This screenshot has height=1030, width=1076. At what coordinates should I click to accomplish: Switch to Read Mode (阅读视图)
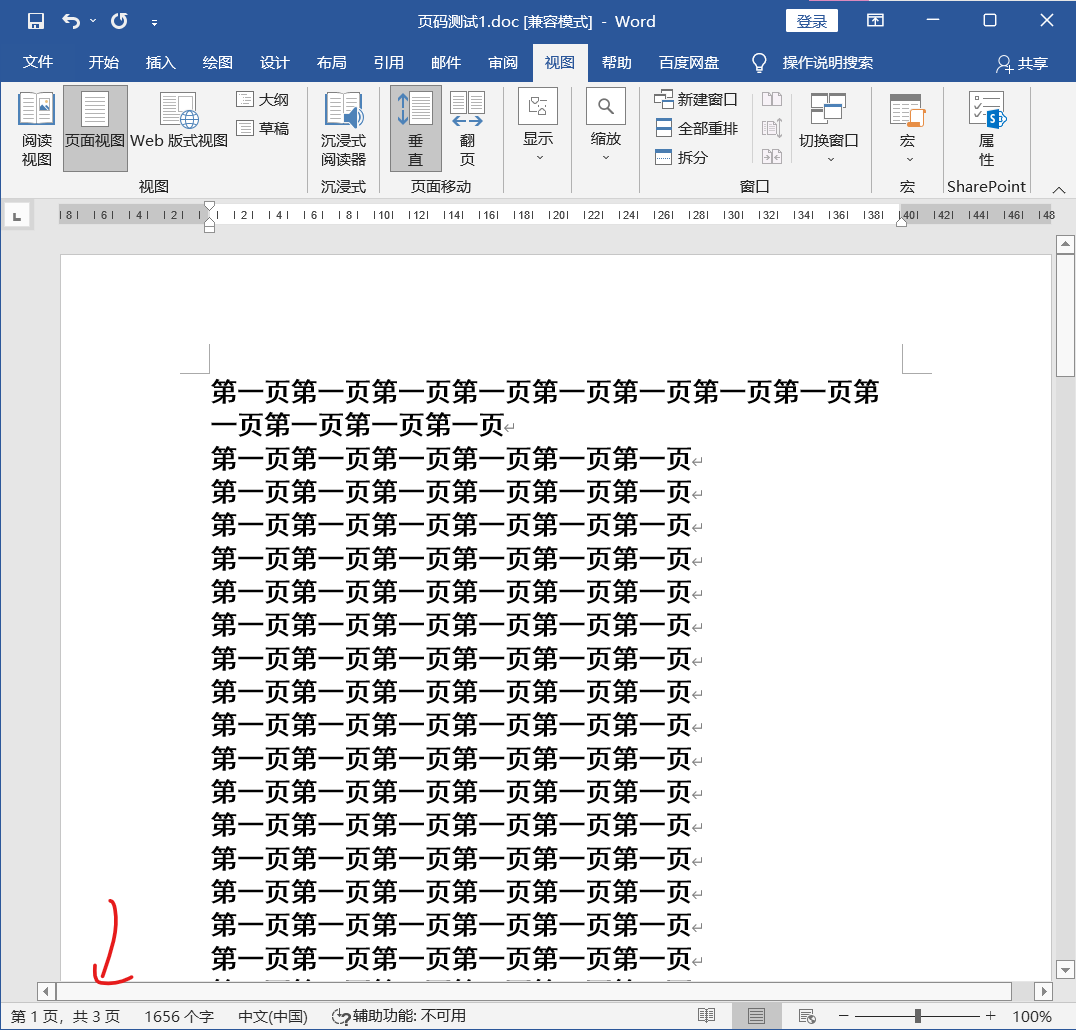37,129
